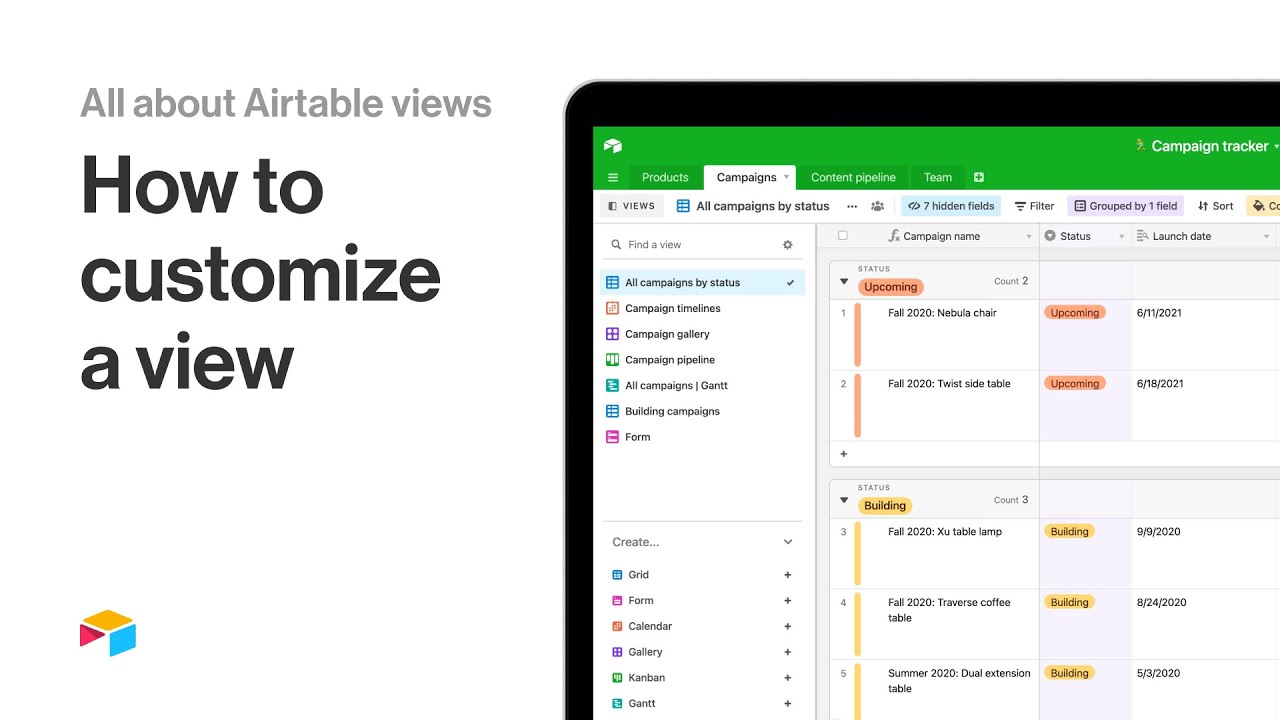
Task: Click All campaigns by status view name
Action: (x=763, y=206)
